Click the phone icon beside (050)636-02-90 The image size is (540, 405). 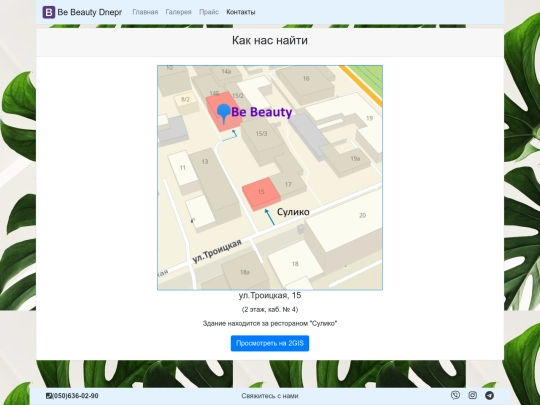[49, 396]
